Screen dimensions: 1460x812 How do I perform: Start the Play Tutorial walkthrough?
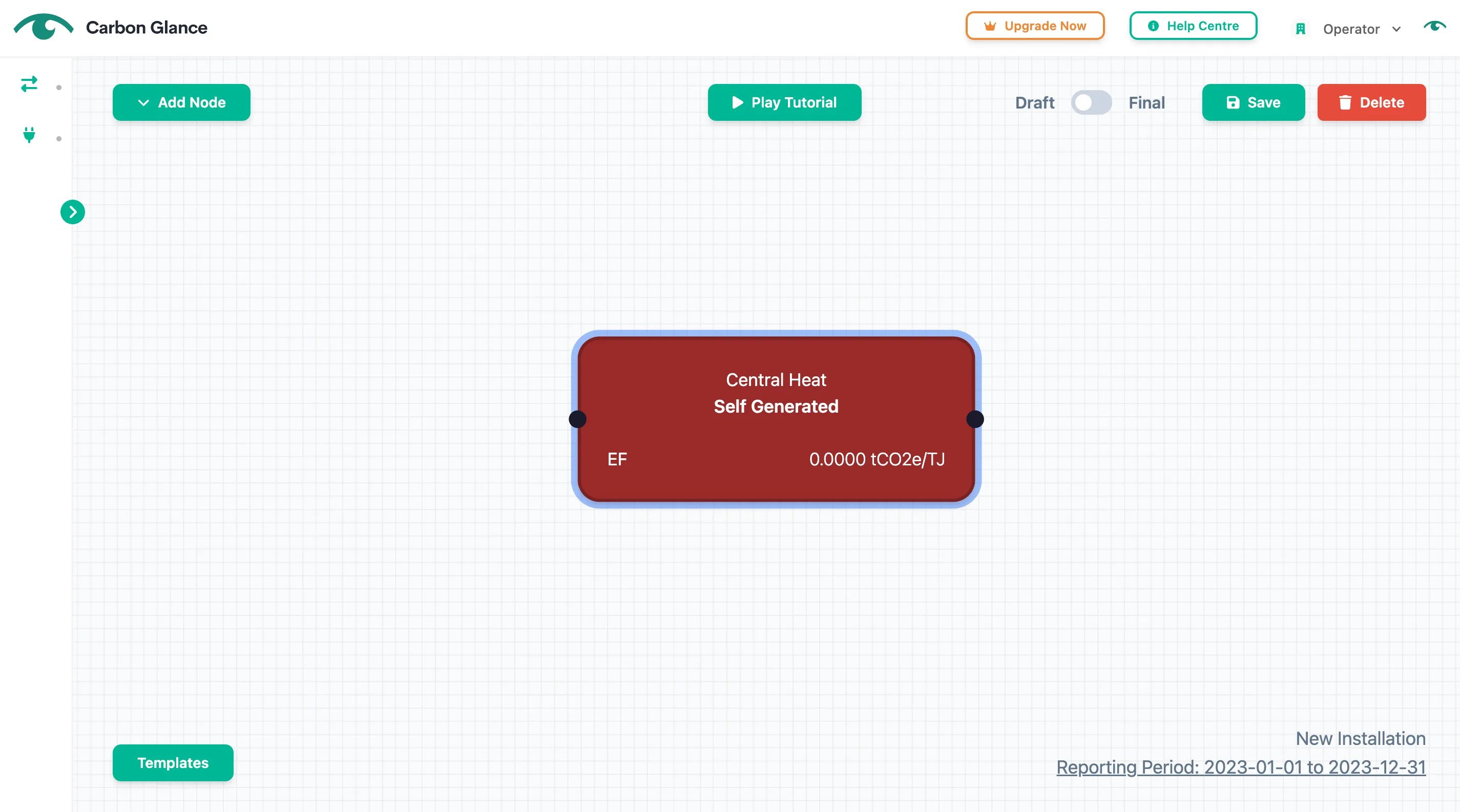pyautogui.click(x=784, y=102)
